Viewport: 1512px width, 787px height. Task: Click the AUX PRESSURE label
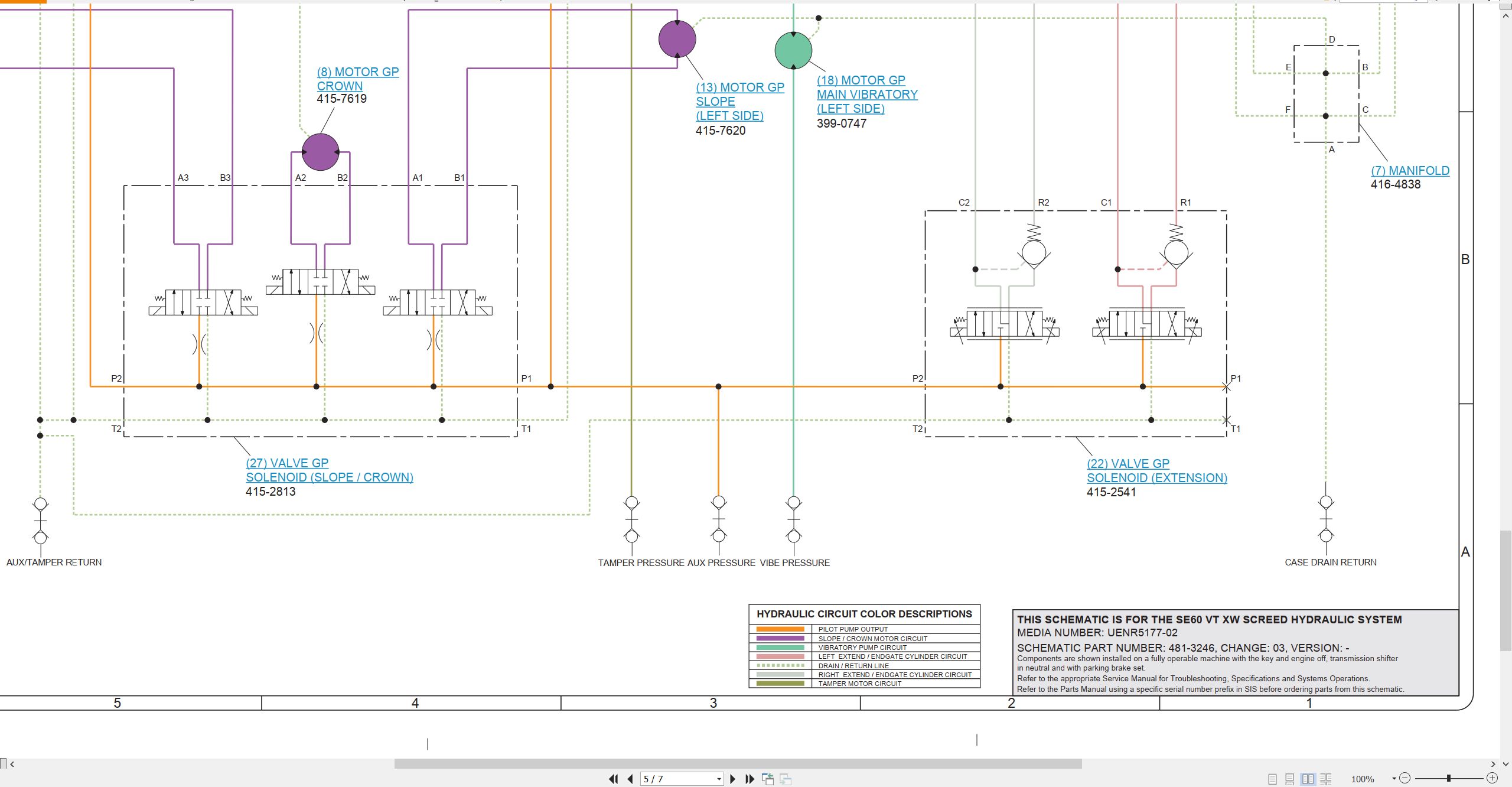coord(721,563)
